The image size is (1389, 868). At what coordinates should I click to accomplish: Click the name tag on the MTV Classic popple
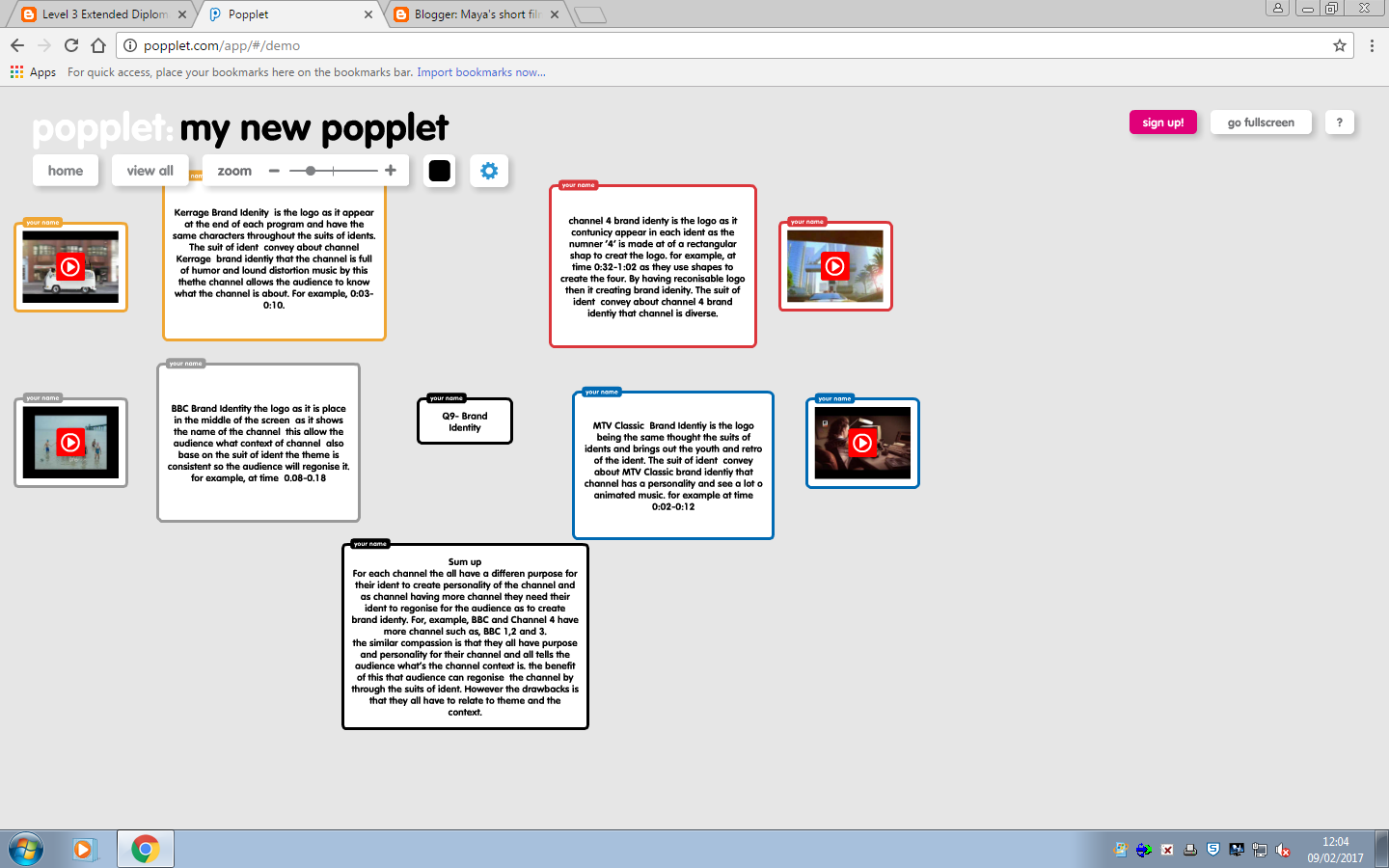pyautogui.click(x=602, y=392)
